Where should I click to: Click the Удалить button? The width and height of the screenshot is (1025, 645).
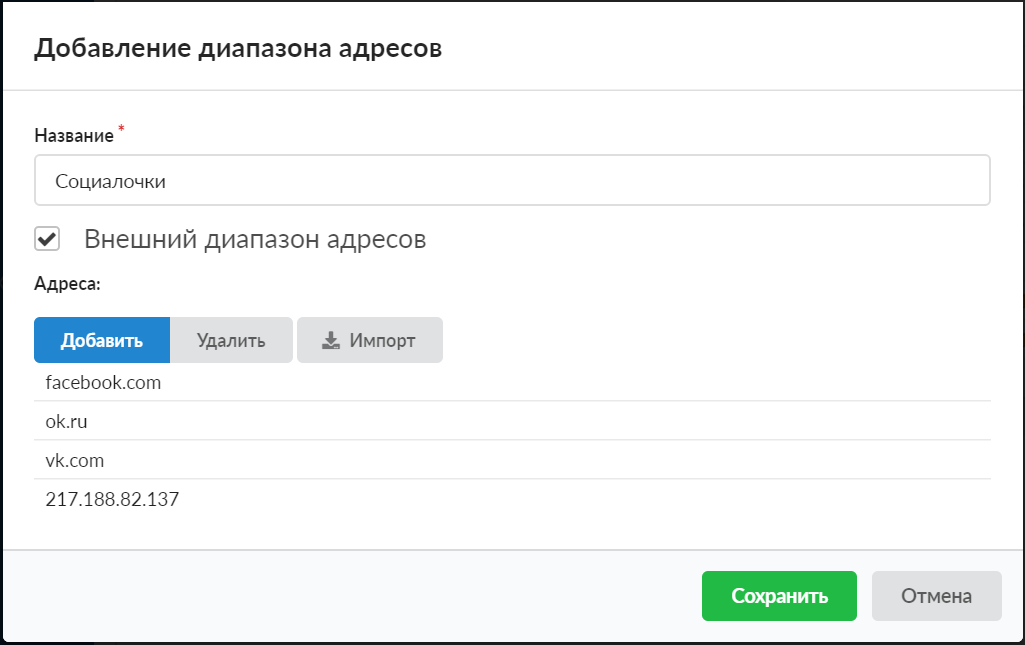point(231,340)
